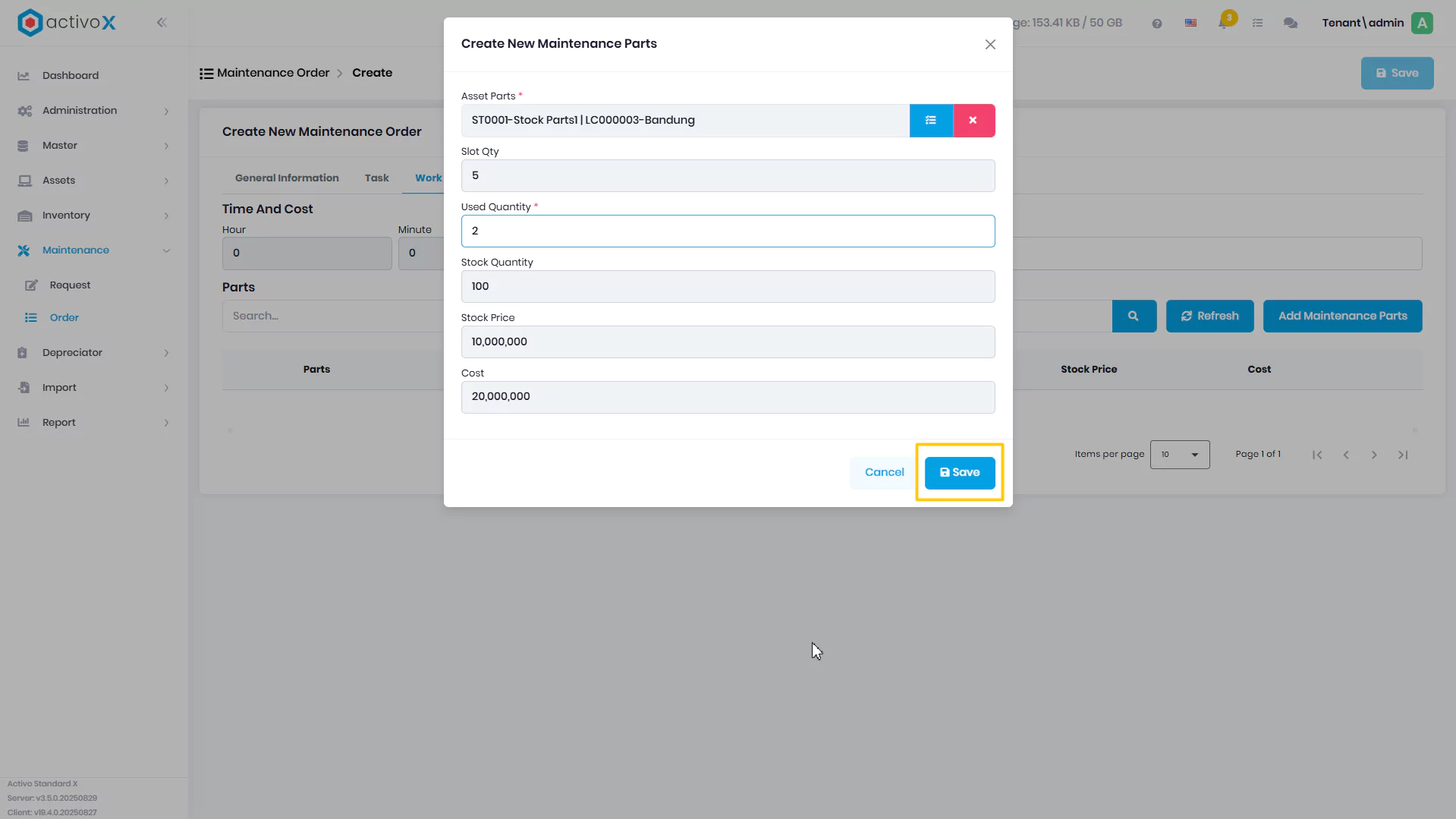Click the Maintenance Order breadcrumb link
This screenshot has height=819, width=1456.
(x=273, y=73)
